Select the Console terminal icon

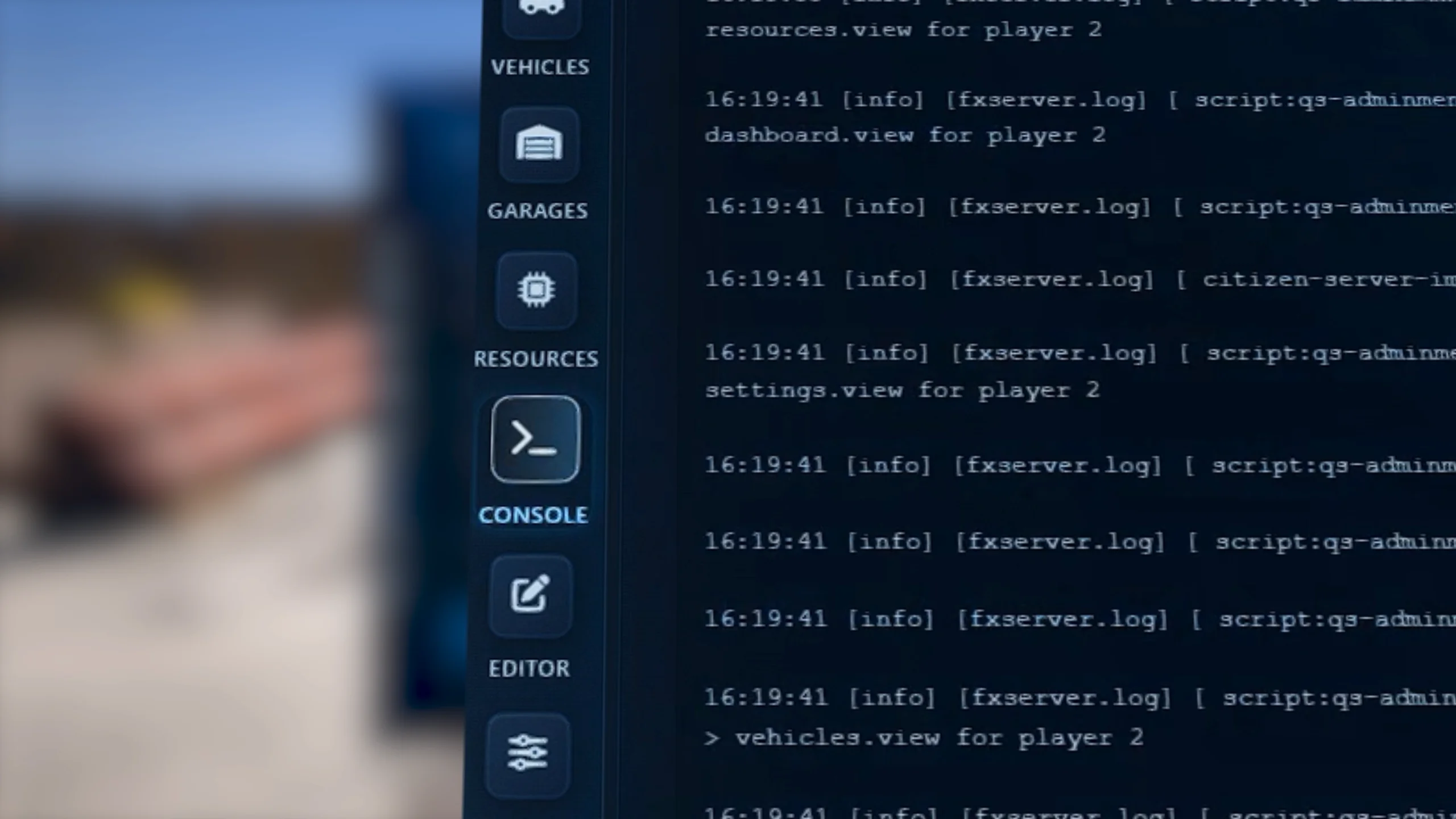[x=535, y=439]
